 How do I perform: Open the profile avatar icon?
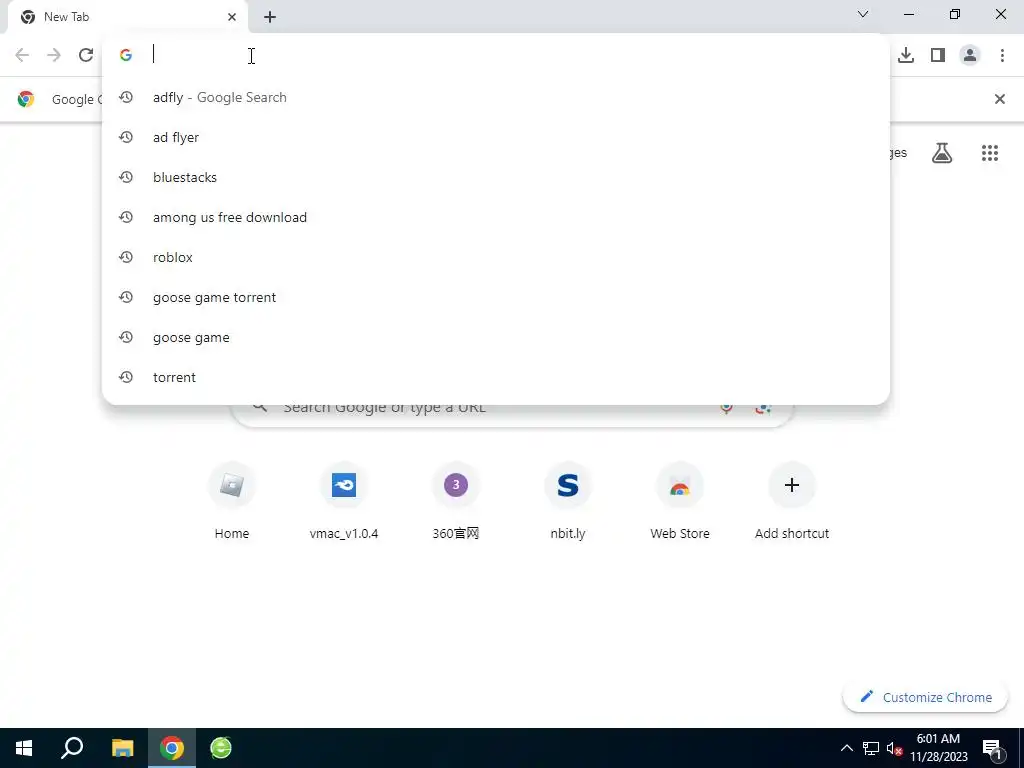[970, 55]
